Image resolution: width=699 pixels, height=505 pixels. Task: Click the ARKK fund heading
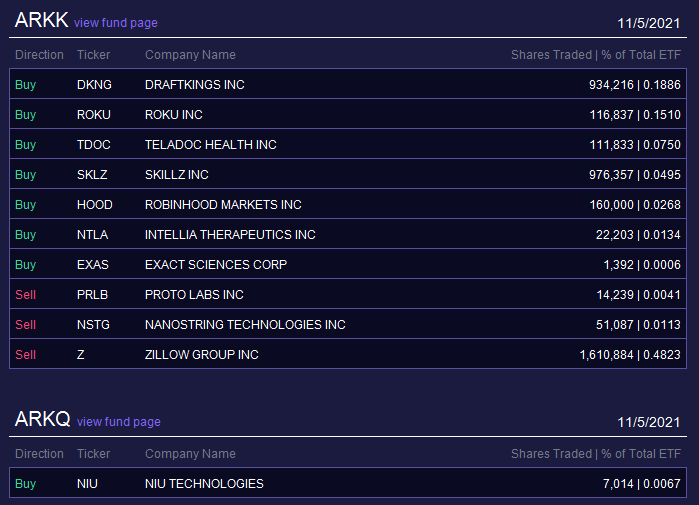(41, 20)
